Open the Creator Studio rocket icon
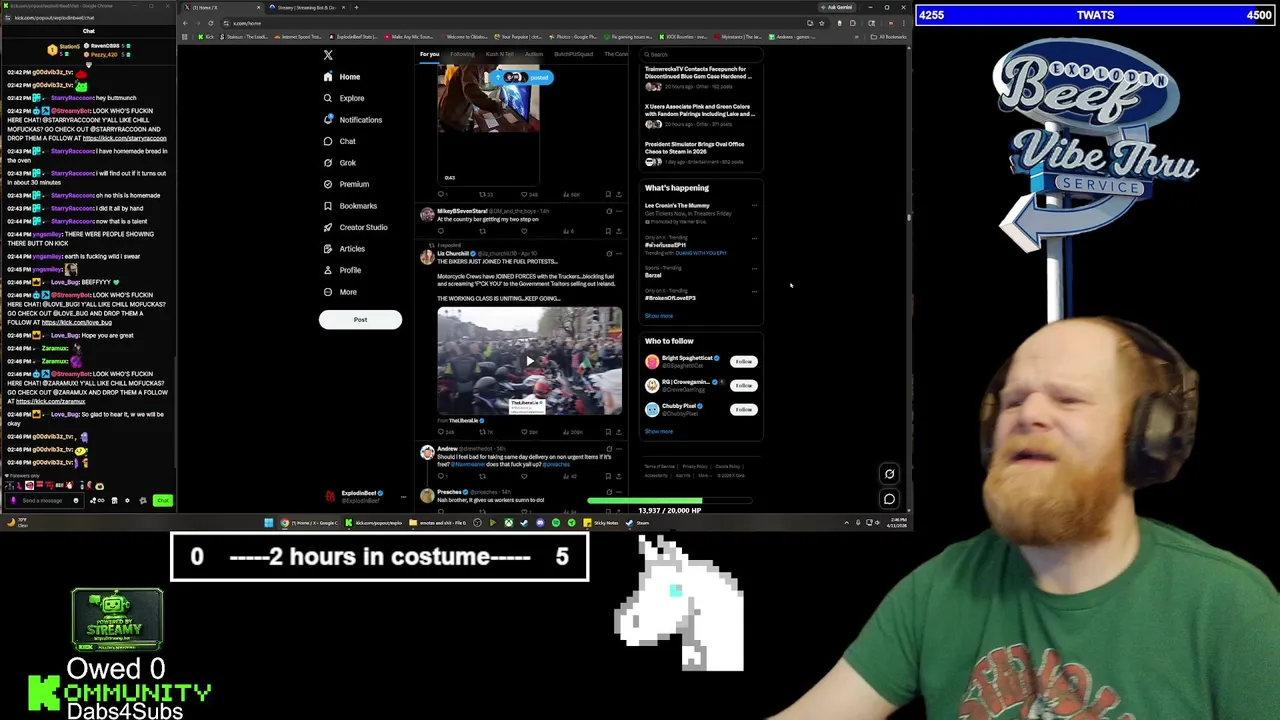This screenshot has width=1280, height=720. (x=328, y=227)
